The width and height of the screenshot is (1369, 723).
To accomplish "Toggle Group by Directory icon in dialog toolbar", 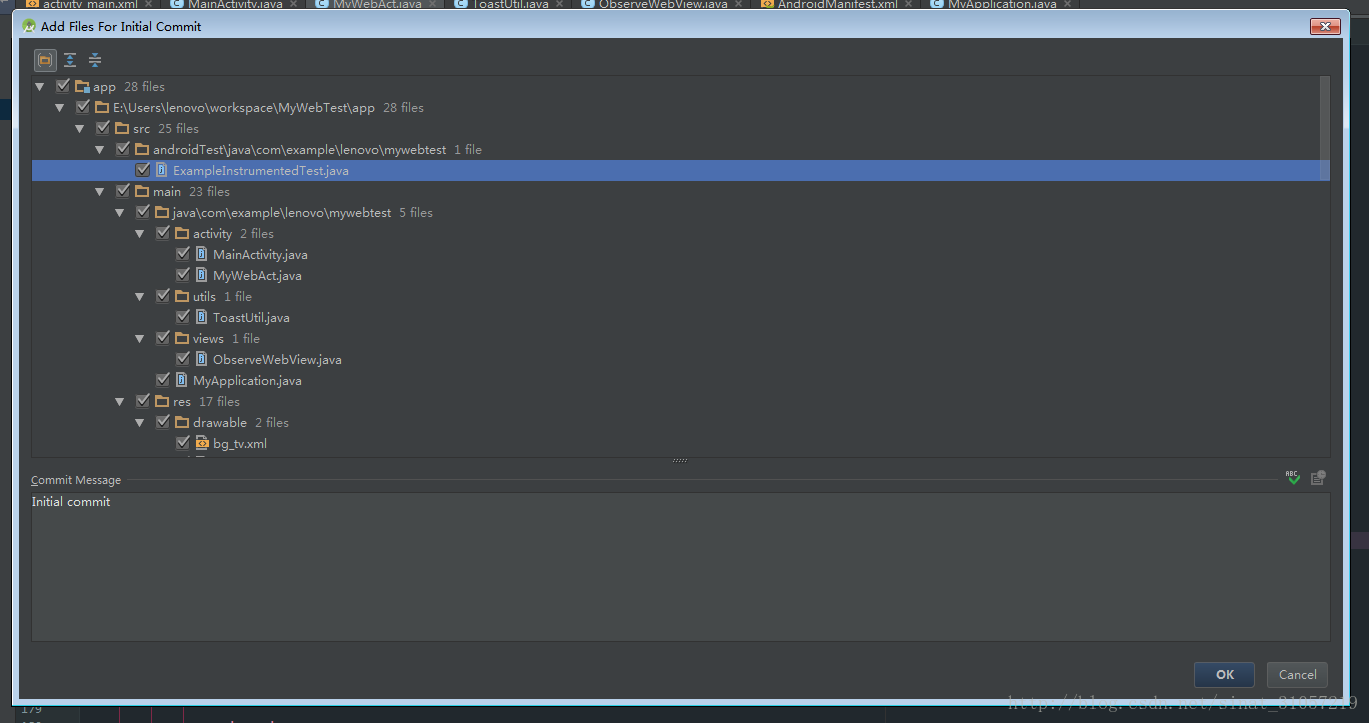I will click(45, 60).
